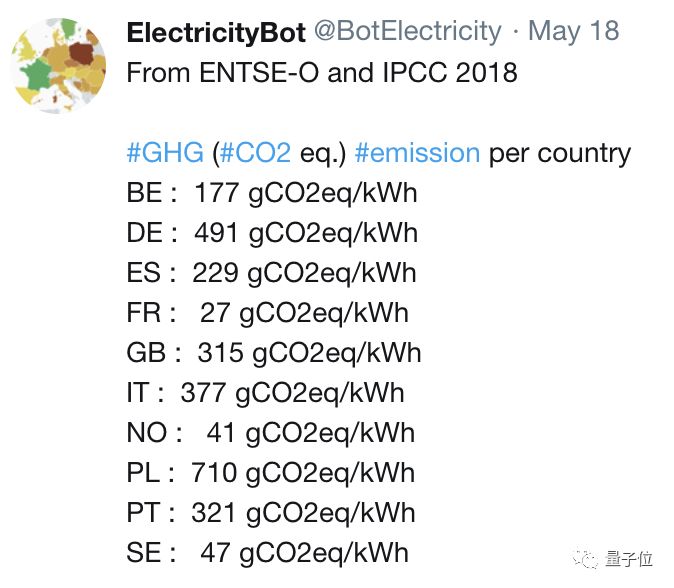The image size is (674, 588).
Task: Select the PL 710 gCO2eq/kWh line
Action: pyautogui.click(x=272, y=473)
